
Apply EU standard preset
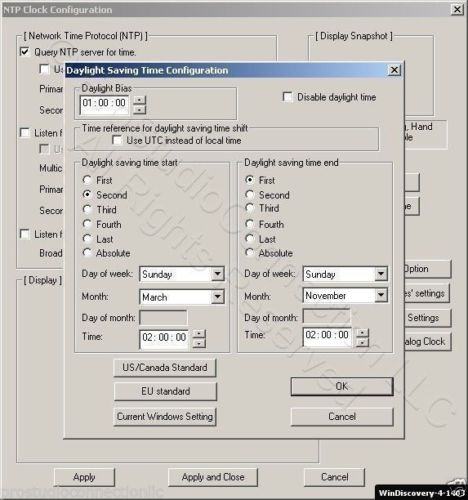[x=165, y=391]
